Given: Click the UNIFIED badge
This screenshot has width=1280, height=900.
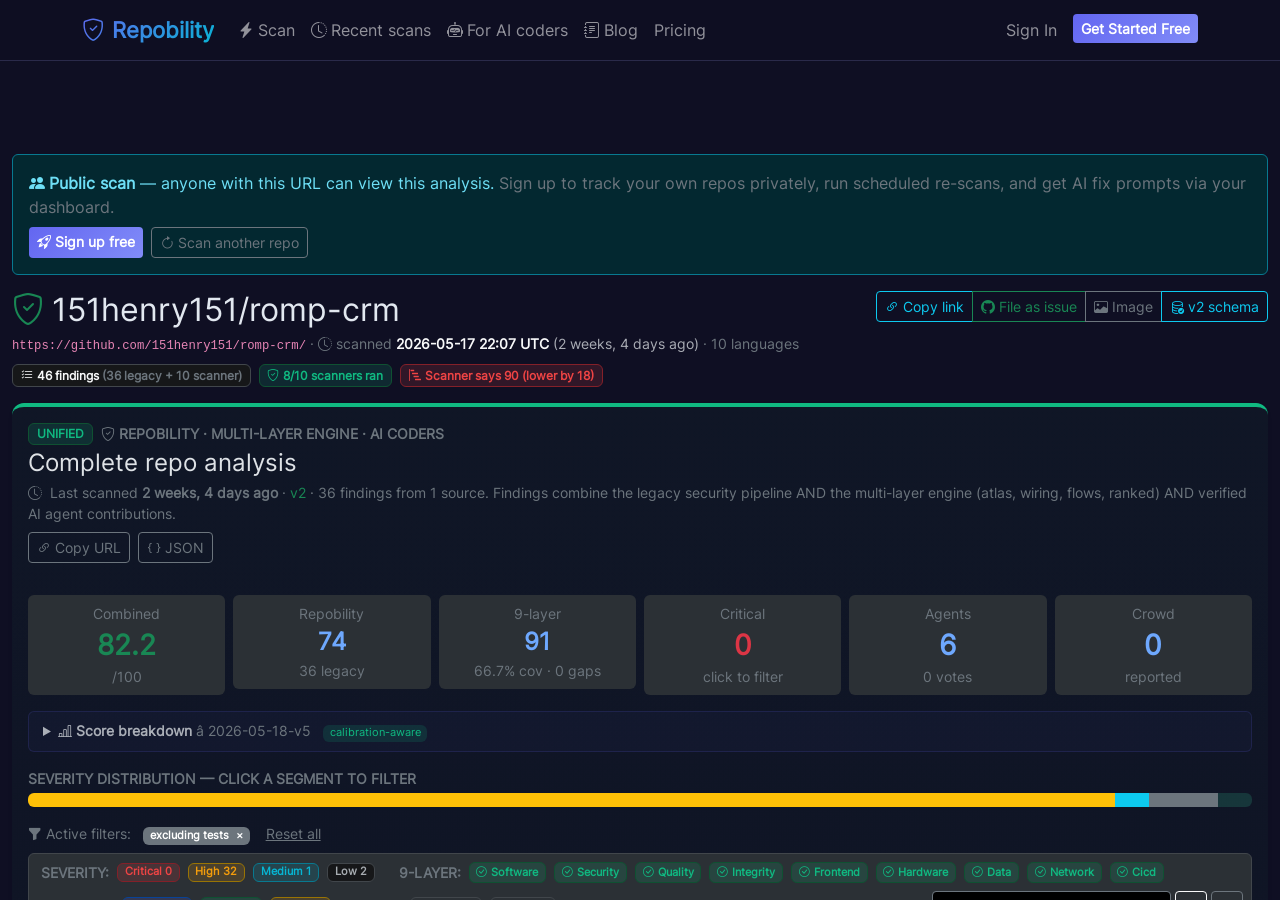Looking at the screenshot, I should tap(60, 433).
